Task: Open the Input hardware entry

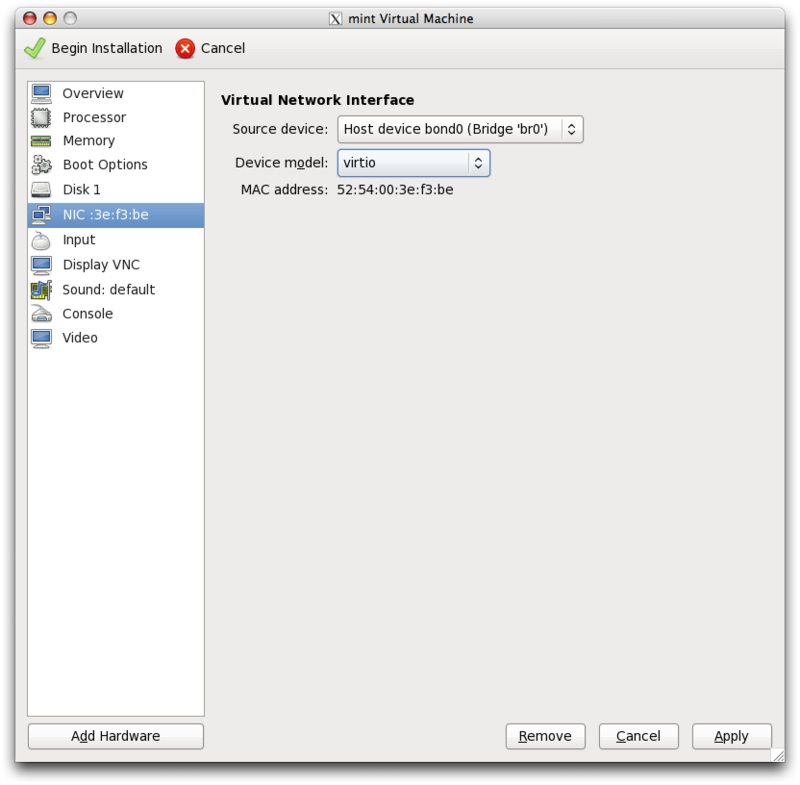Action: (x=116, y=240)
